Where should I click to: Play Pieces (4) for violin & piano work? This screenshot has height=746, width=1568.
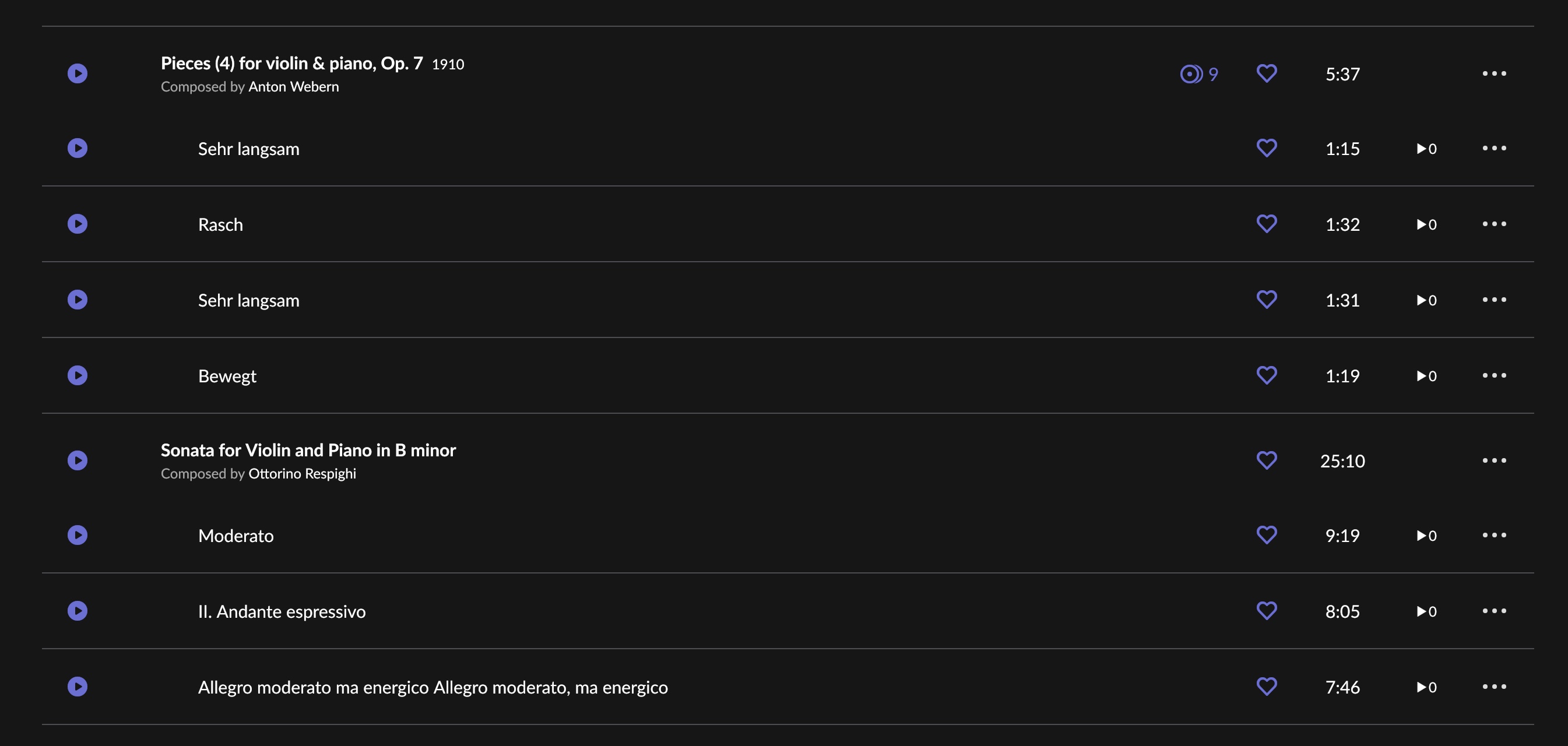tap(78, 73)
